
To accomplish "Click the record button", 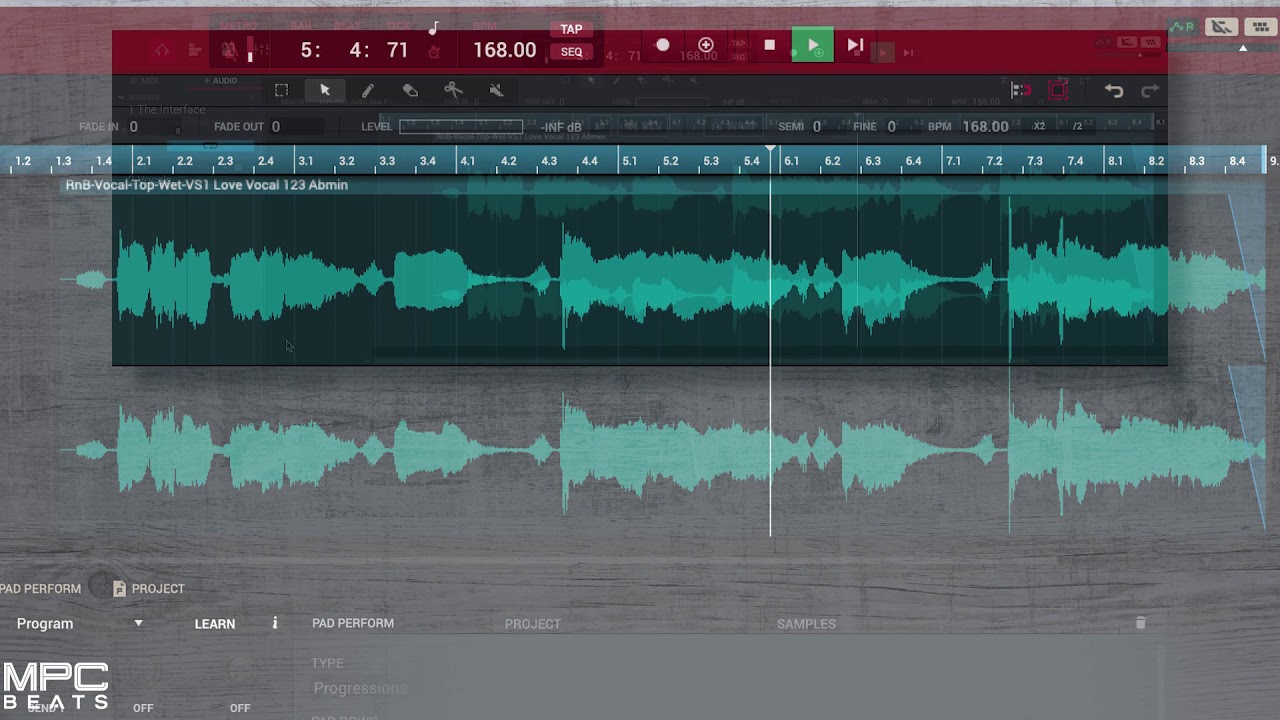I will tap(662, 45).
